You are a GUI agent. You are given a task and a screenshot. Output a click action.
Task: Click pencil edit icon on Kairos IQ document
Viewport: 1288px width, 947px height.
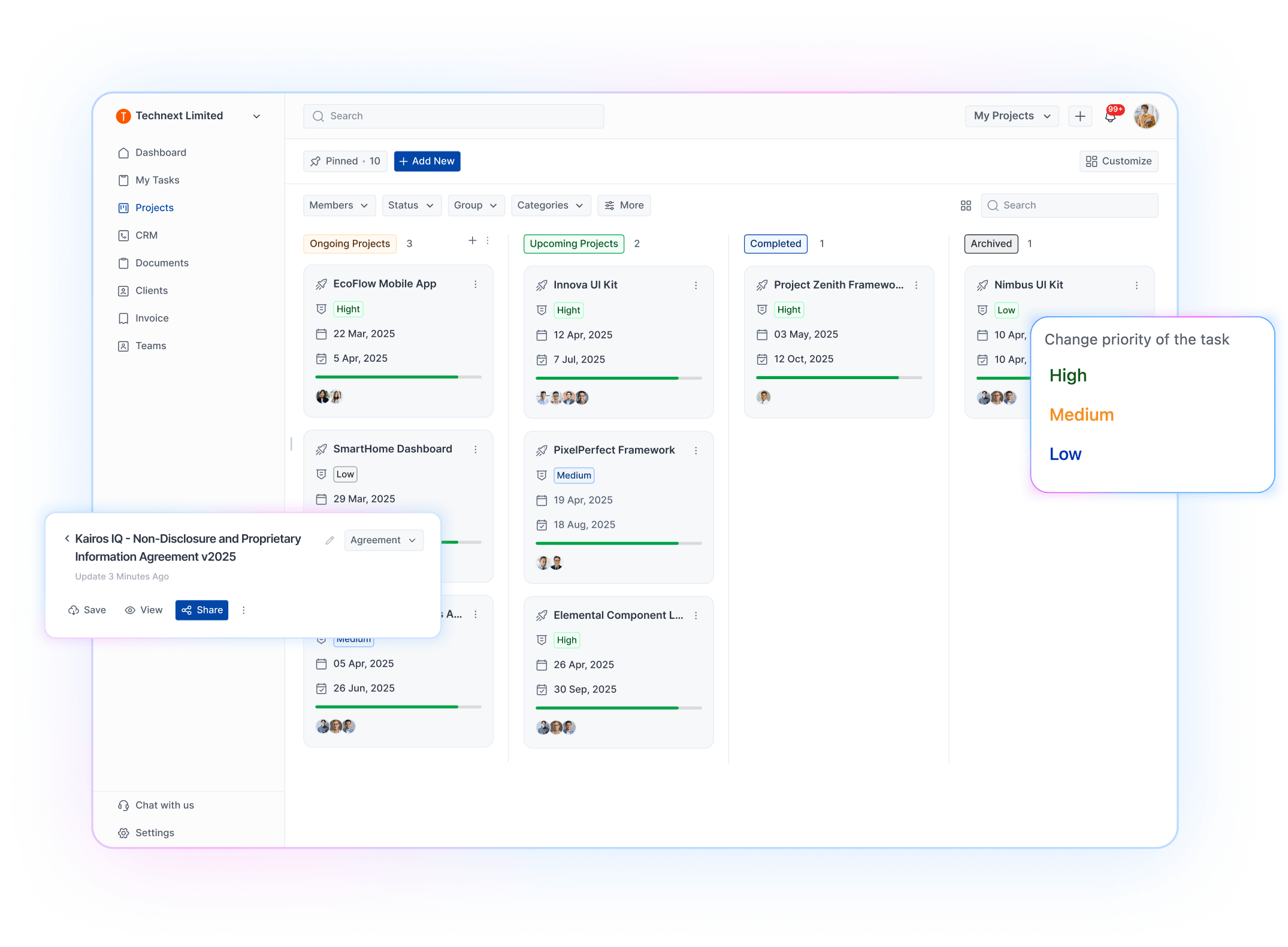click(329, 540)
